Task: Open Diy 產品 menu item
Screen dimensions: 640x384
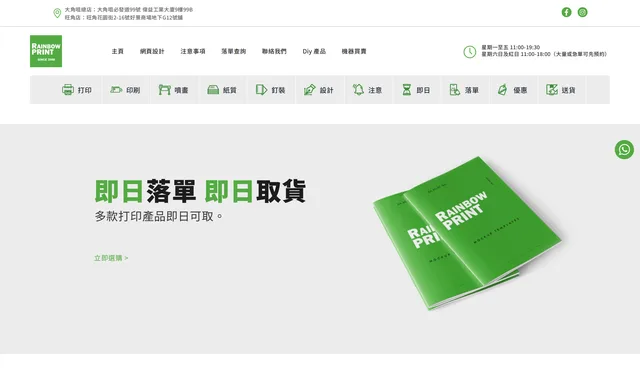Action: point(314,51)
